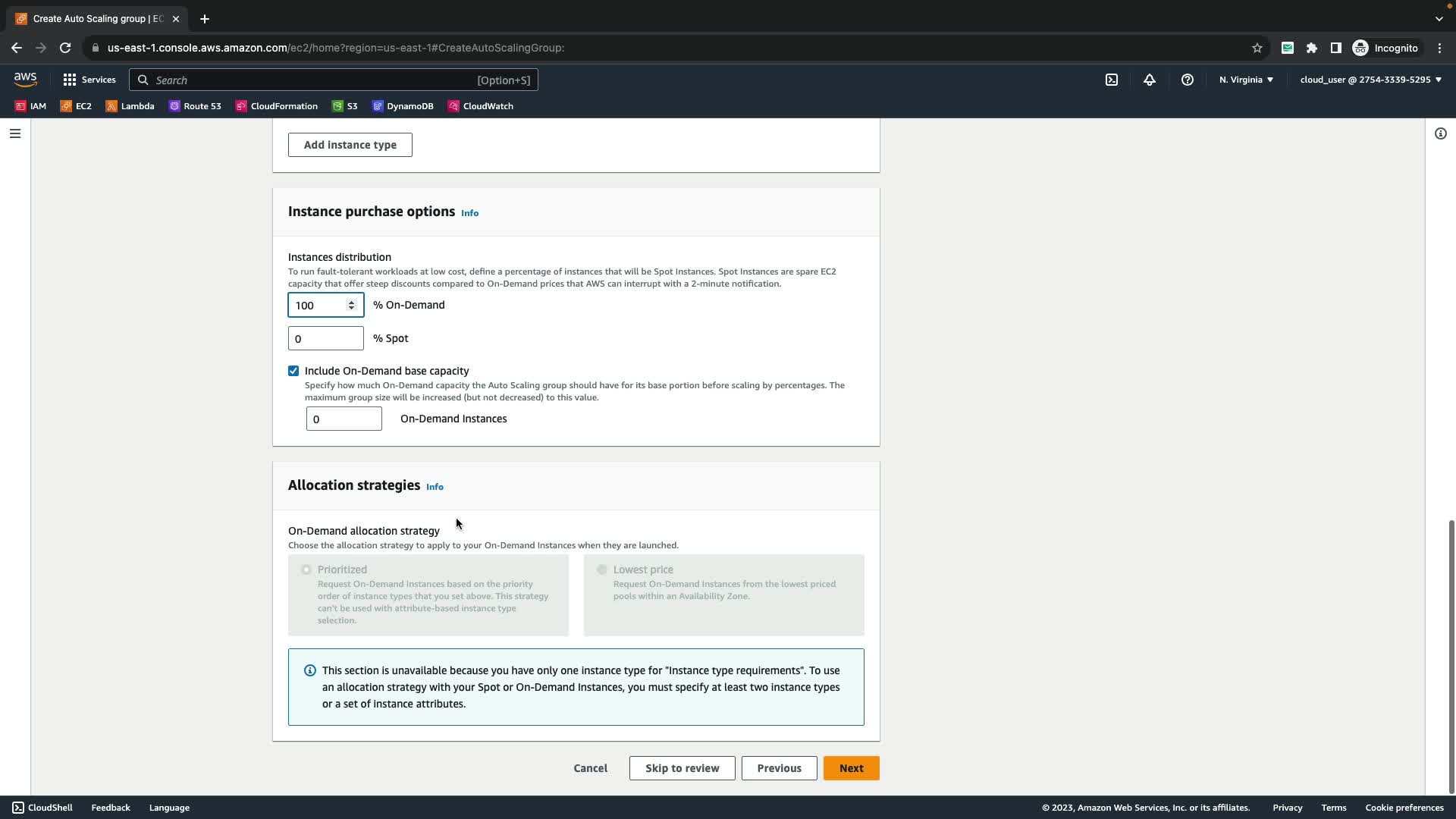Open the DynamoDB favorites bar item
The height and width of the screenshot is (819, 1456).
[x=403, y=106]
